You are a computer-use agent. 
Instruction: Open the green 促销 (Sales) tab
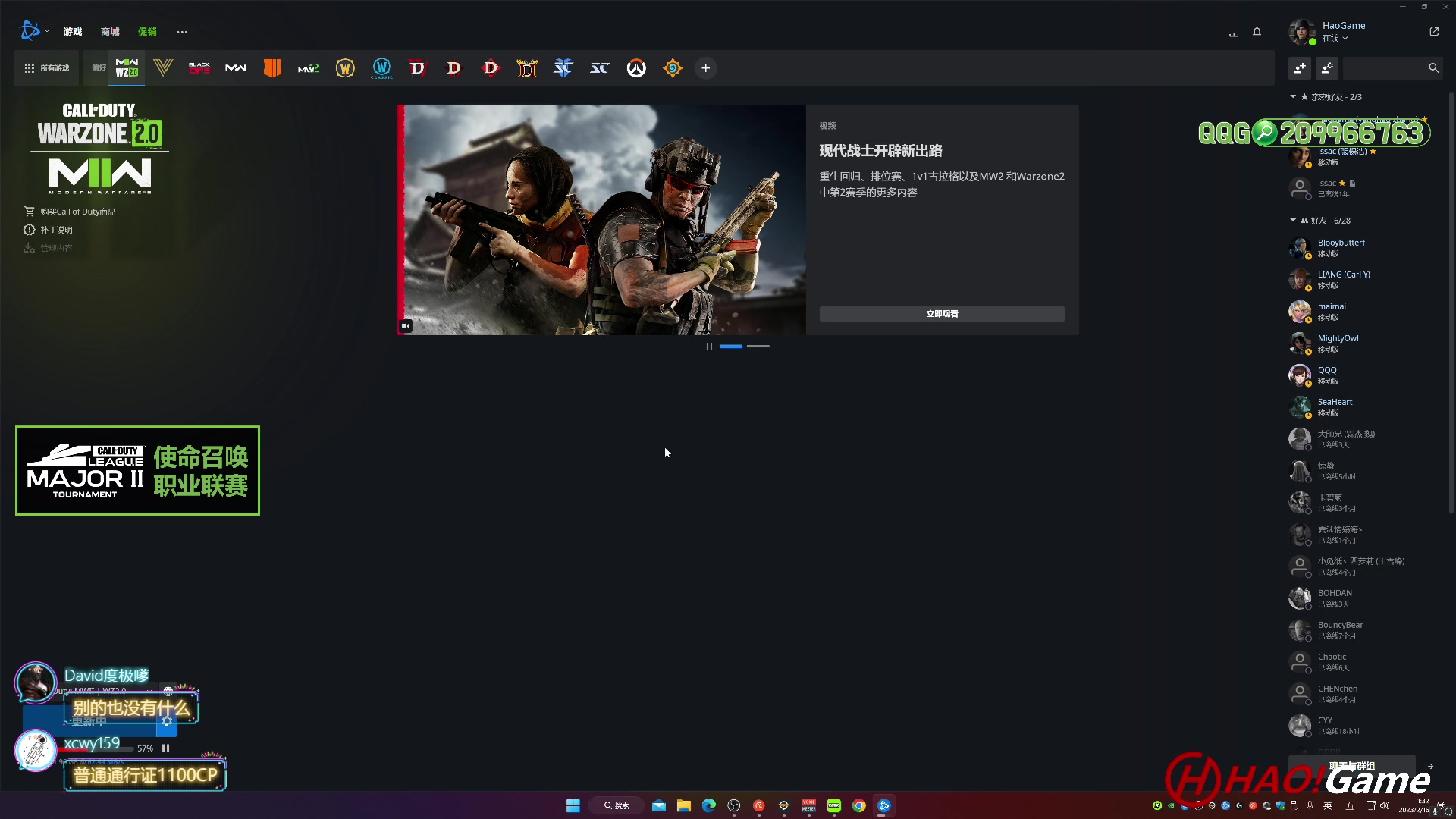click(x=147, y=32)
